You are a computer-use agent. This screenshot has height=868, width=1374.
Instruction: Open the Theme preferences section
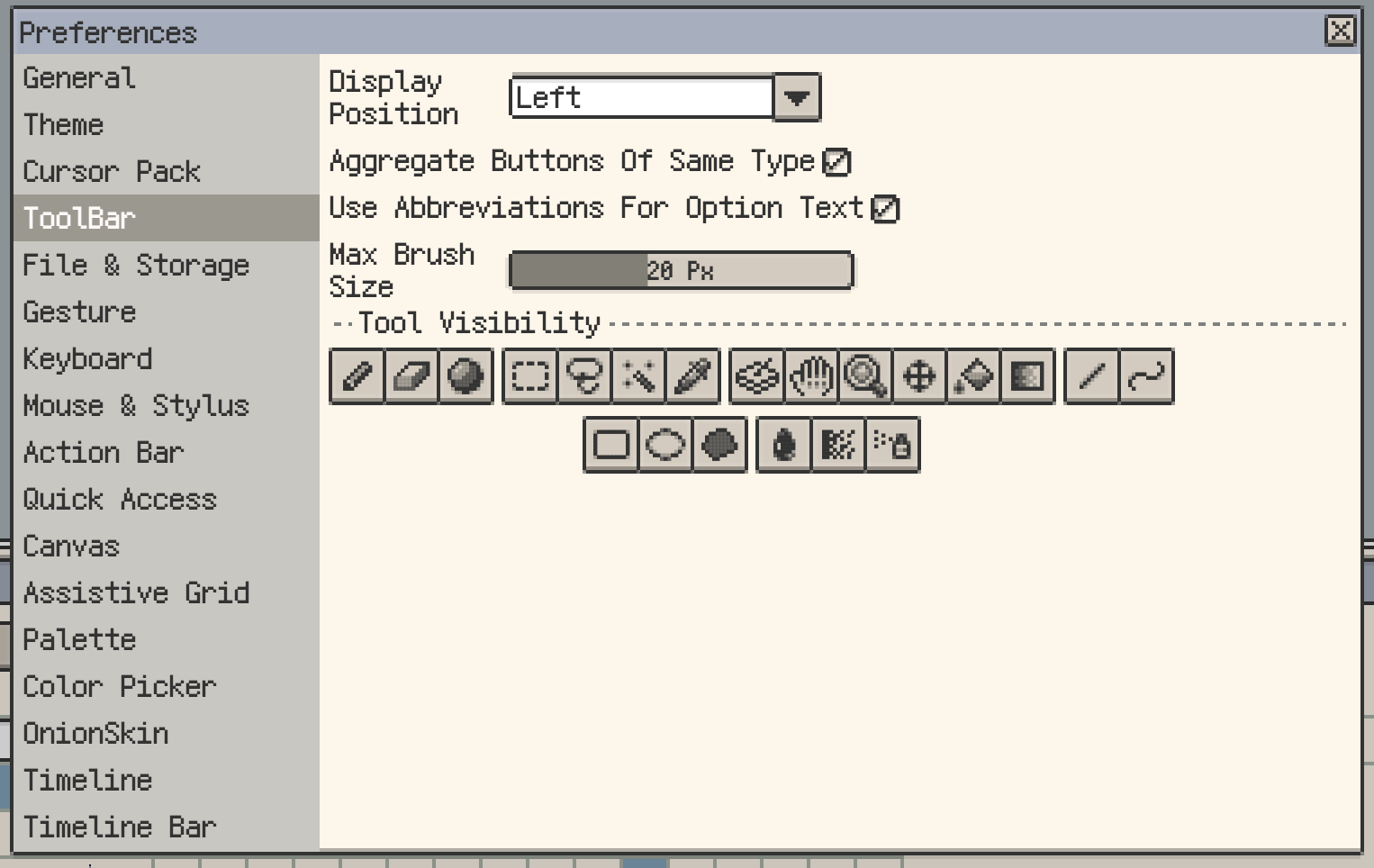point(63,125)
